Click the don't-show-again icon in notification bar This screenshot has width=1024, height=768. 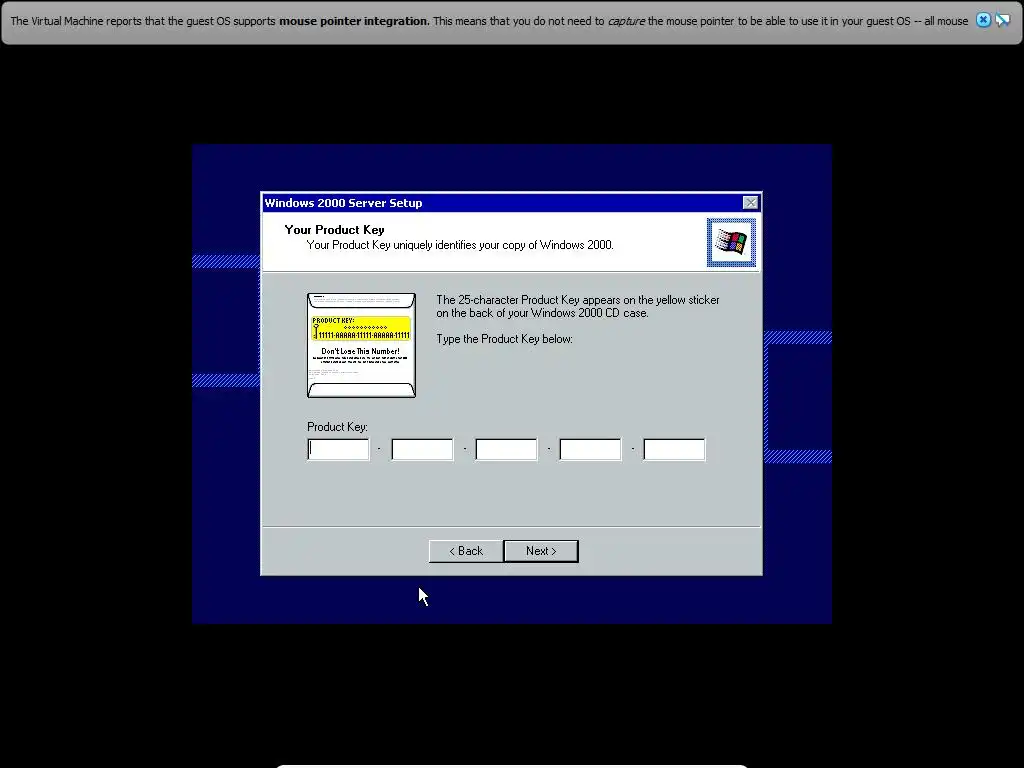click(x=1002, y=20)
